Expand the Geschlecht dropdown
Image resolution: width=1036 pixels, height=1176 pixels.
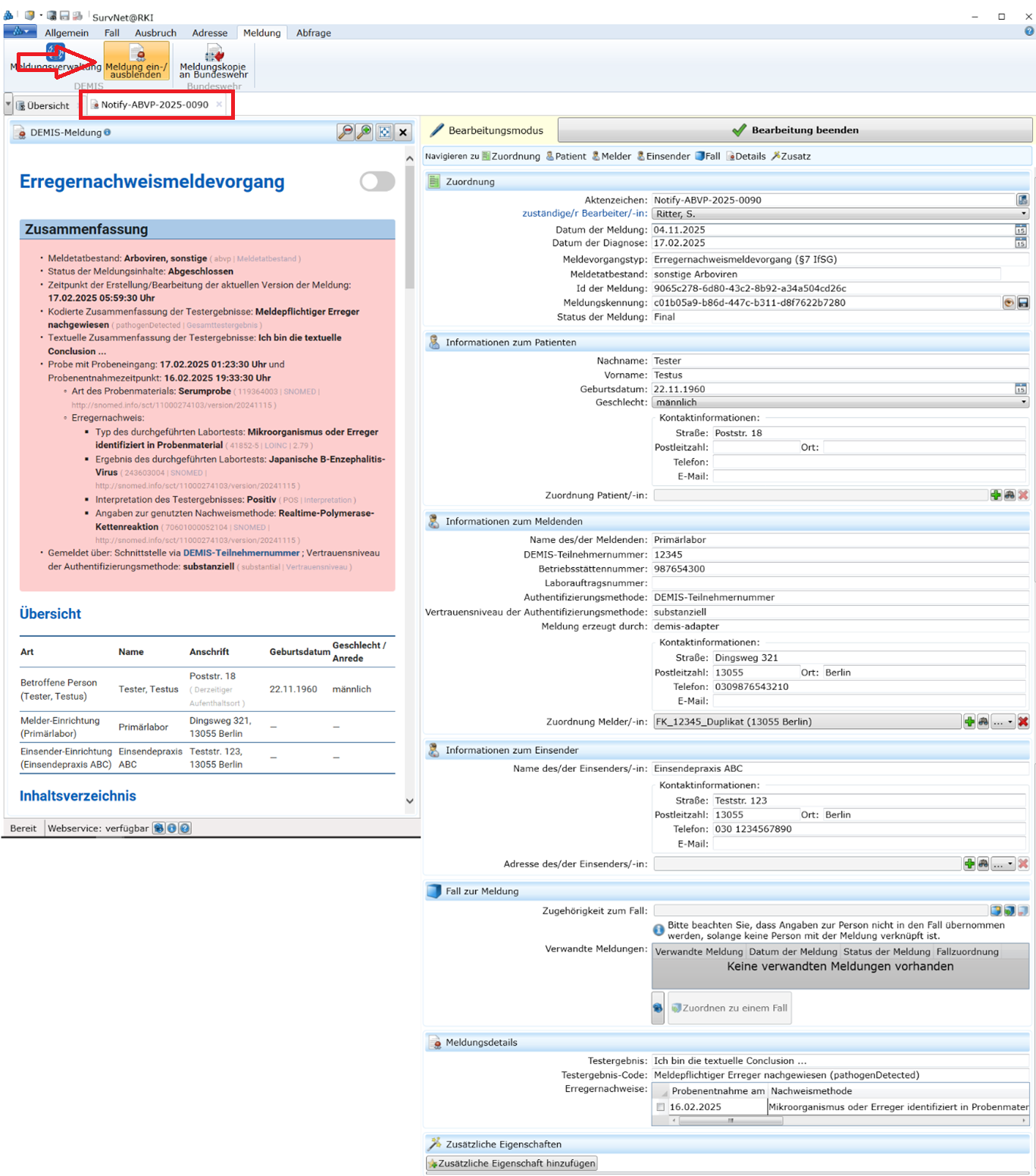[1023, 403]
